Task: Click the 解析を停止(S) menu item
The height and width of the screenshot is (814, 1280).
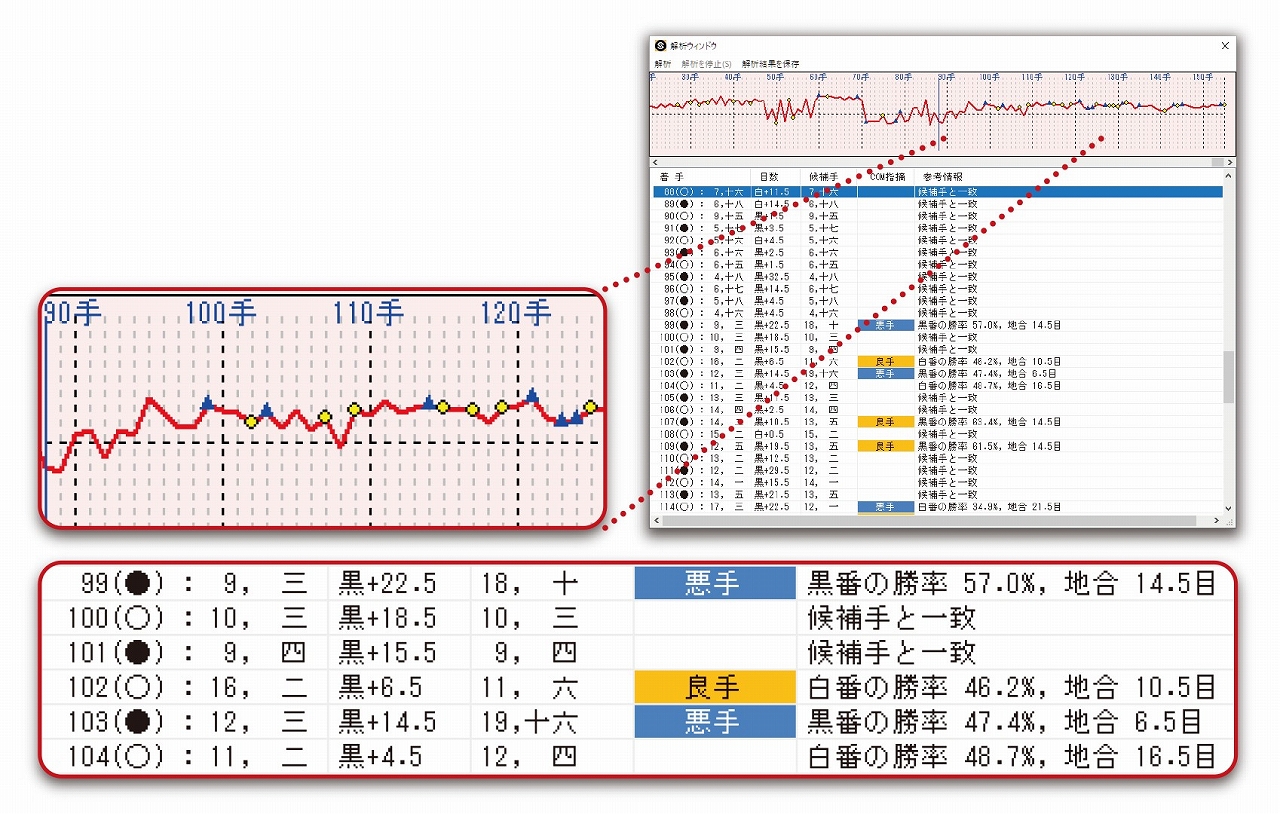Action: tap(706, 64)
